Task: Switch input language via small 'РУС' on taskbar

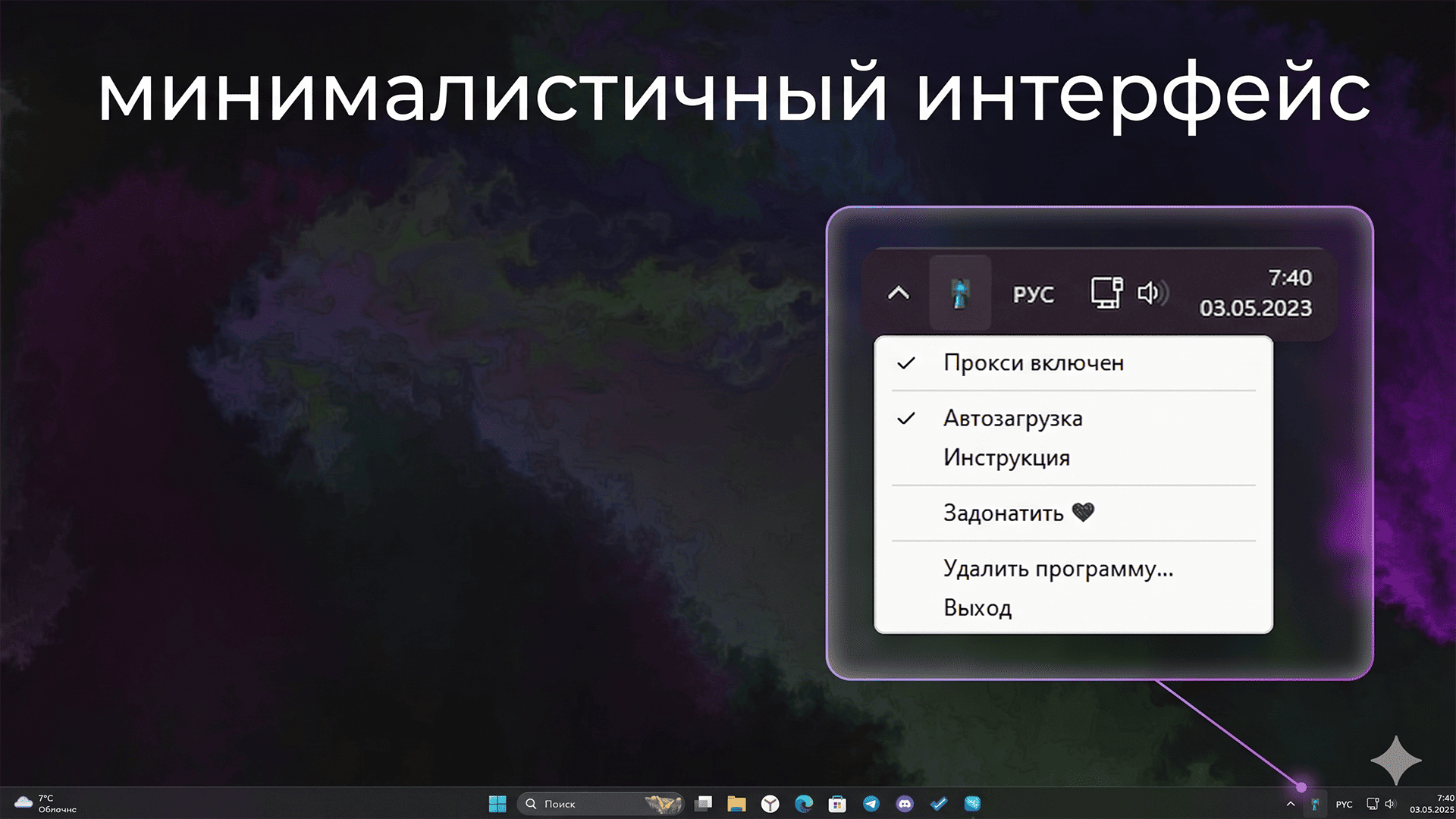Action: click(x=1345, y=805)
